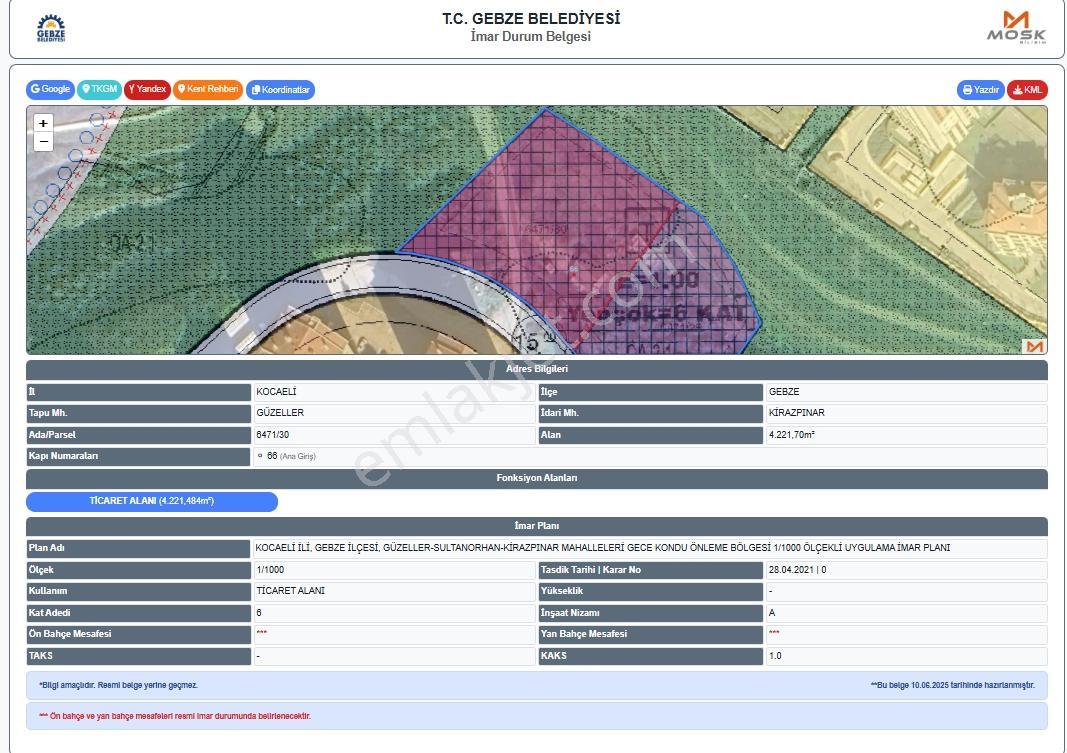Select the GÜZELLER Tapu Mh. value
Screen dimensions: 1067x753
point(280,413)
